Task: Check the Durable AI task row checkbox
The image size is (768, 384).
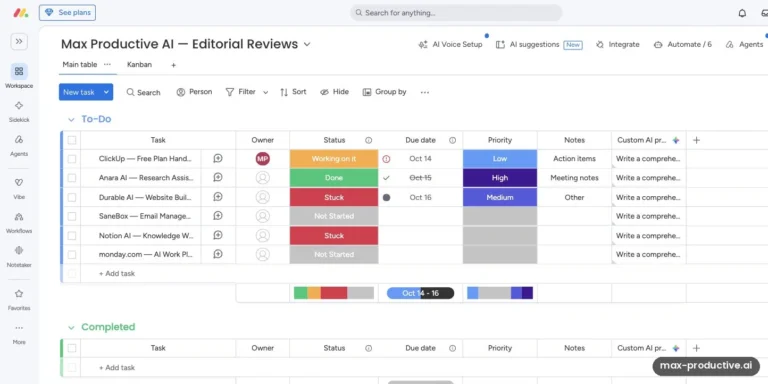Action: click(72, 197)
